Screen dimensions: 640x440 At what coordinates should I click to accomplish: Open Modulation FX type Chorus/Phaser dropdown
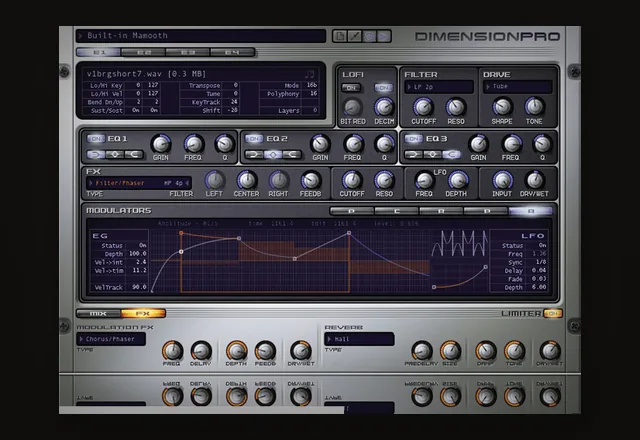(111, 339)
